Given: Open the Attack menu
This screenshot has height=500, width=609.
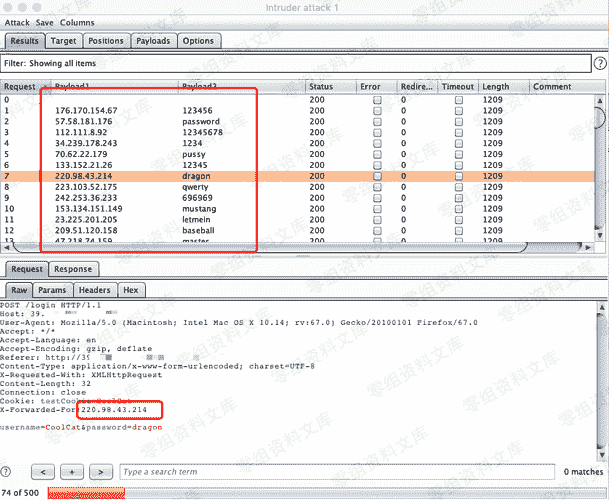Looking at the screenshot, I should click(x=17, y=21).
